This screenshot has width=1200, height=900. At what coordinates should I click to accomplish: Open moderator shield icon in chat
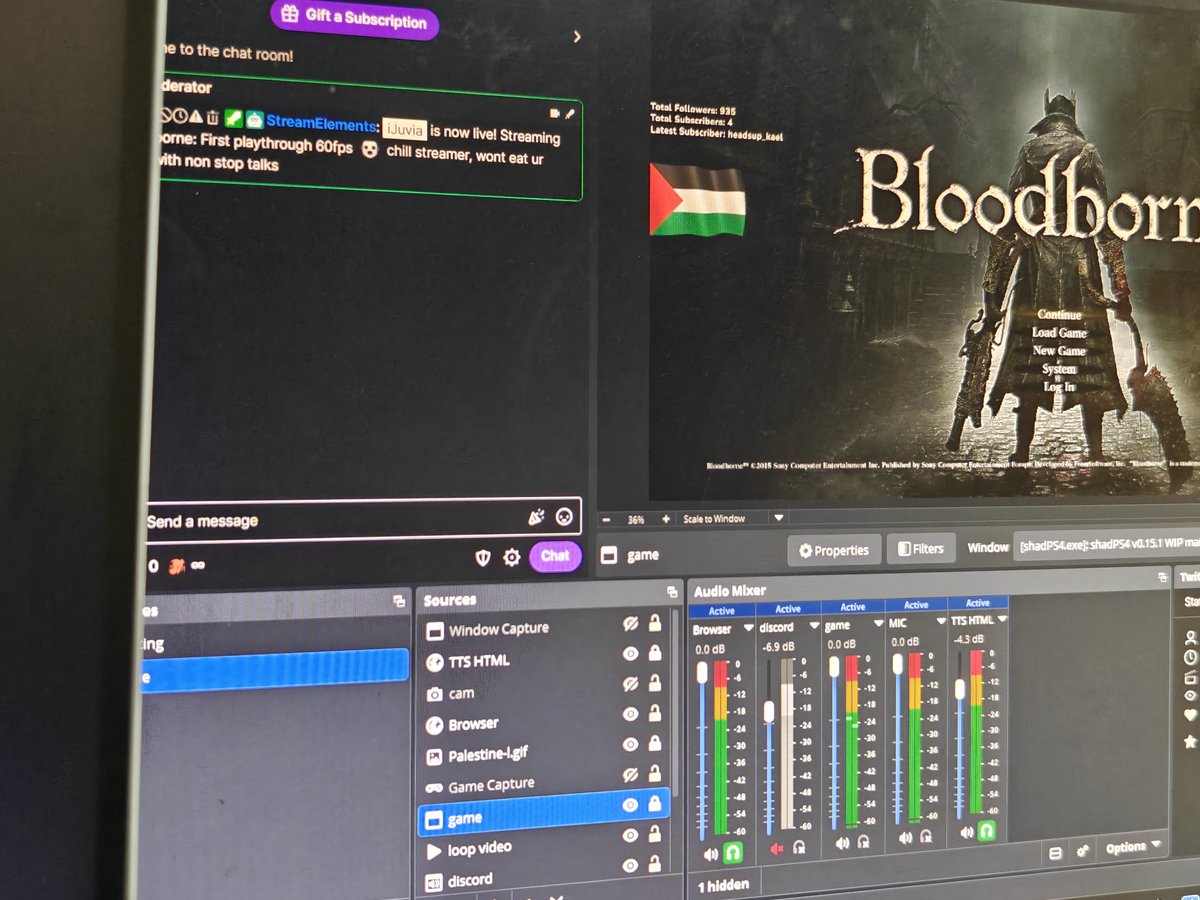(482, 557)
